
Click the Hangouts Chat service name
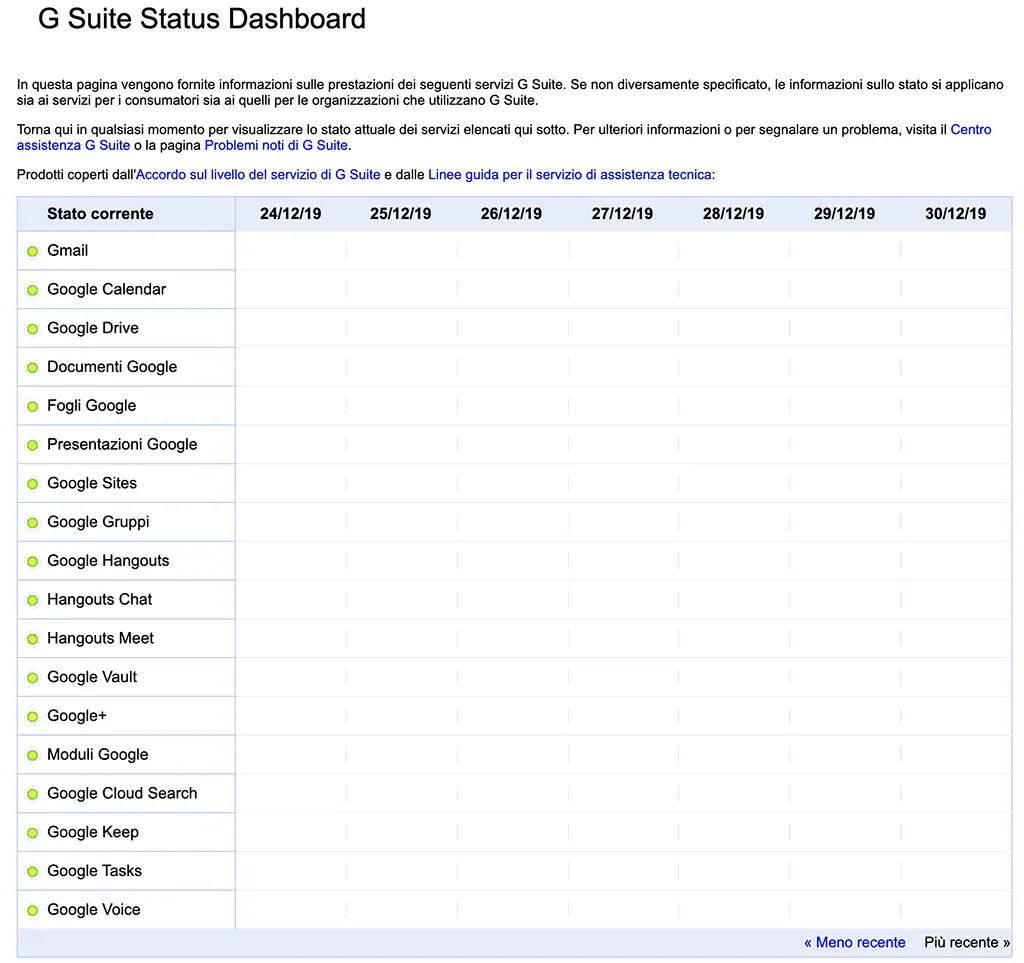(x=99, y=599)
